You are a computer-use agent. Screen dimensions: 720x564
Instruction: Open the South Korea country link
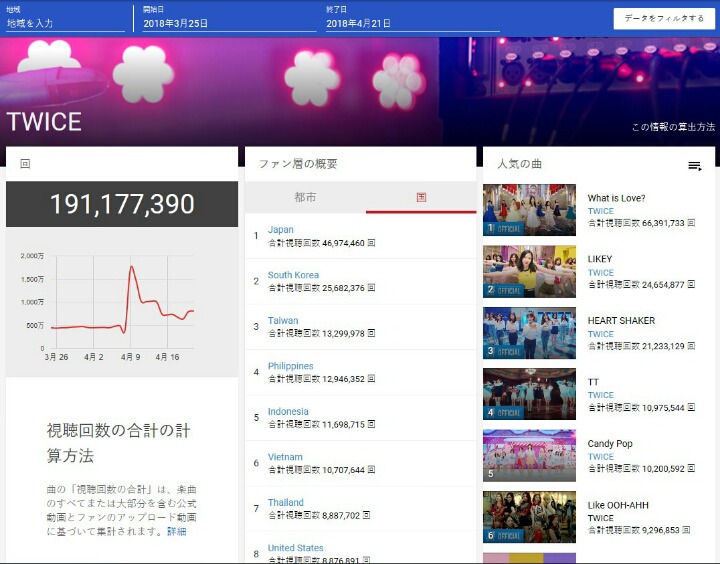coord(293,275)
